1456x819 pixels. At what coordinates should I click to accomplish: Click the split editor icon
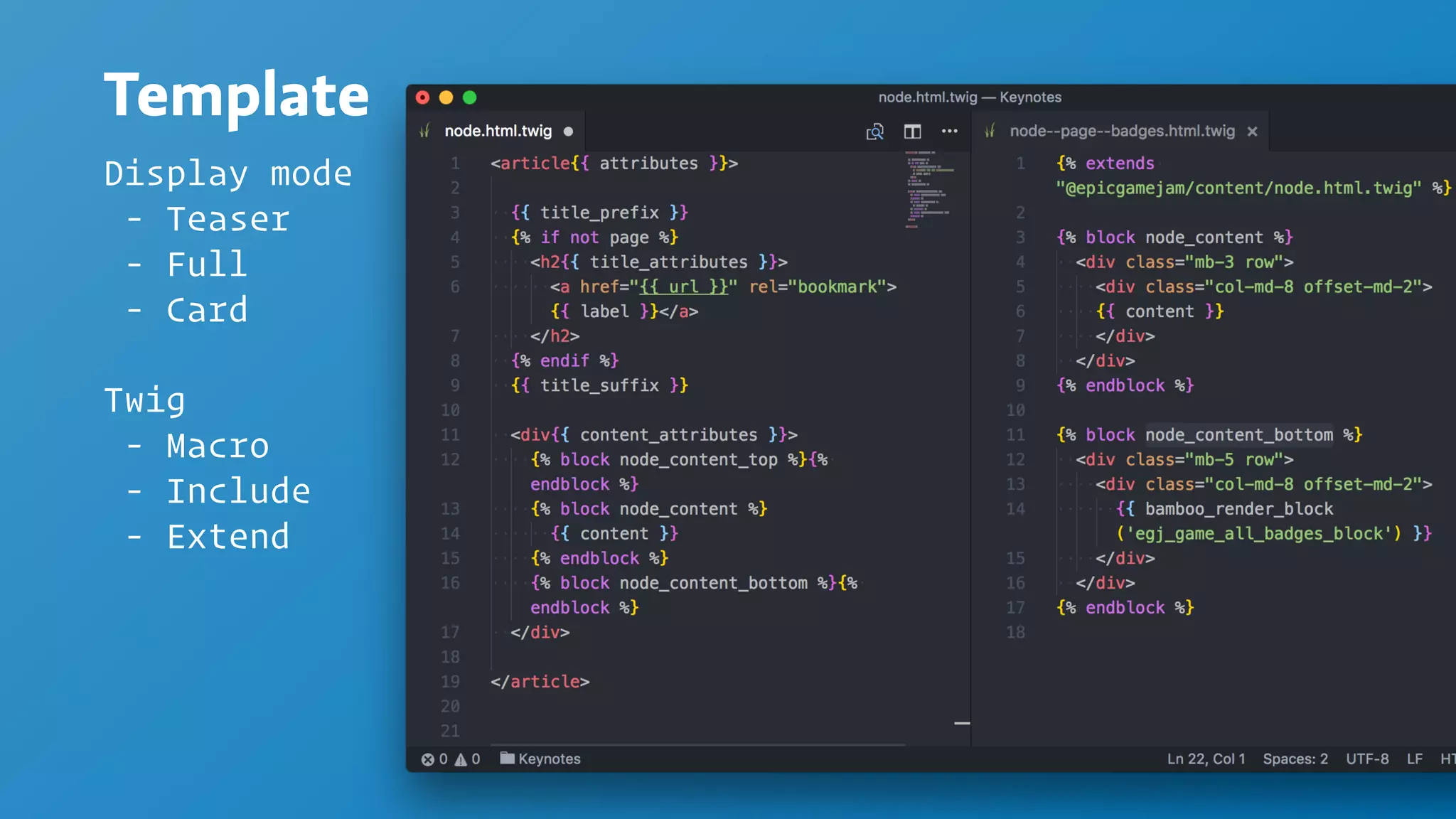coord(912,132)
